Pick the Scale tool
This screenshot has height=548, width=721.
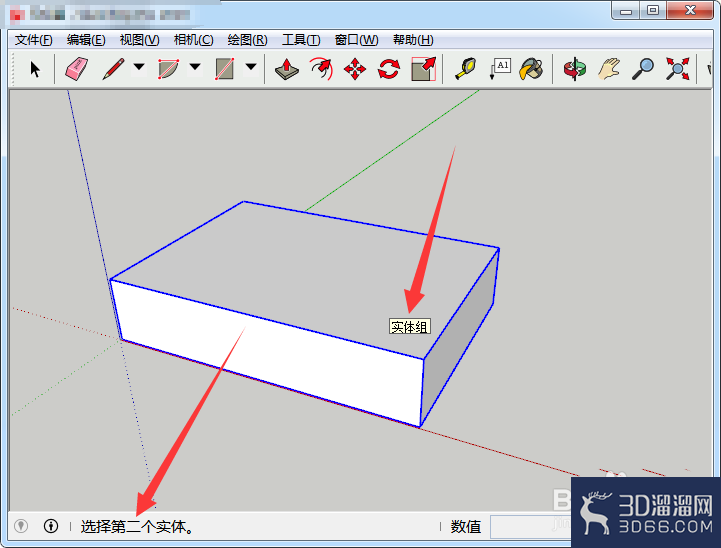click(x=423, y=69)
